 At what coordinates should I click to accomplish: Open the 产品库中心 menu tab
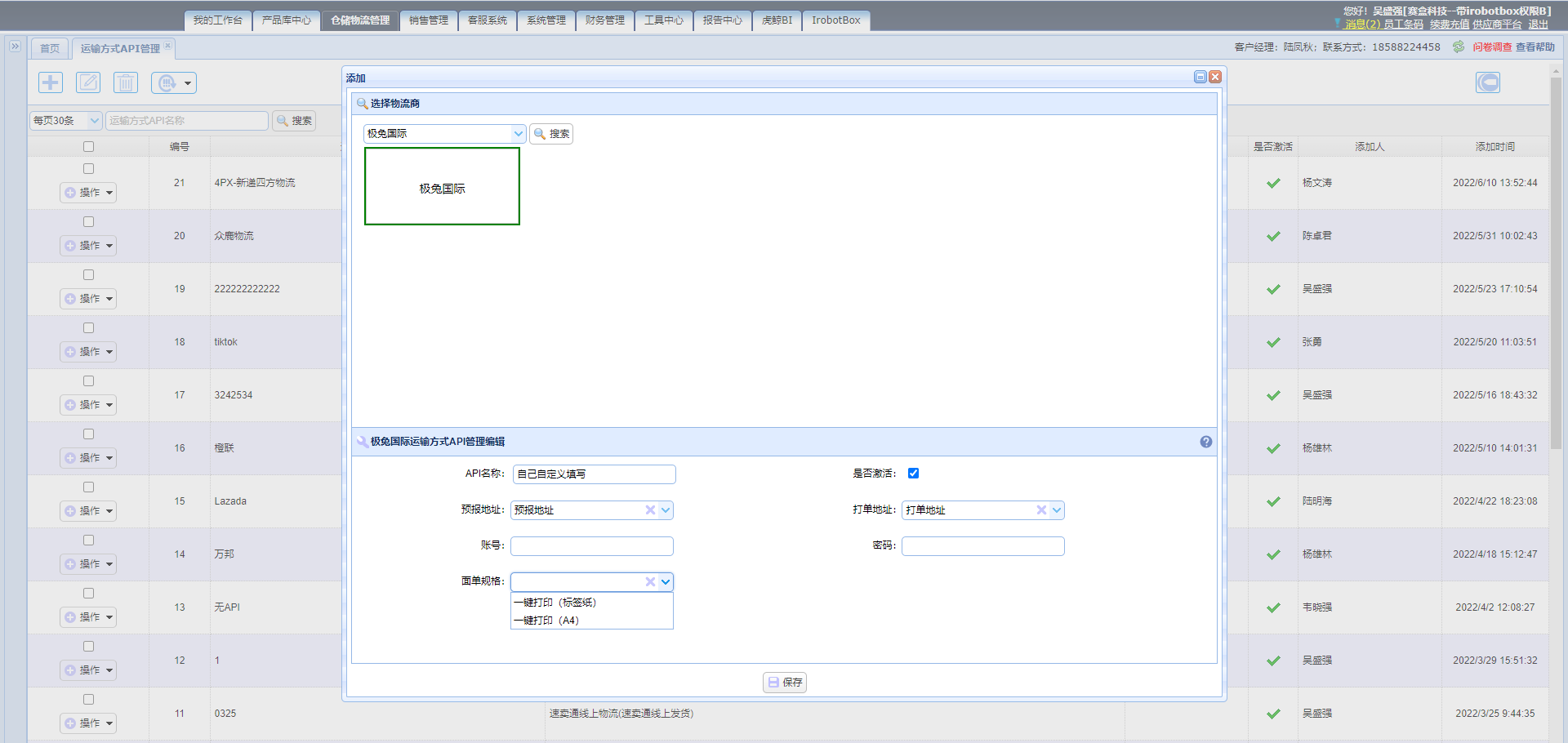[x=287, y=20]
